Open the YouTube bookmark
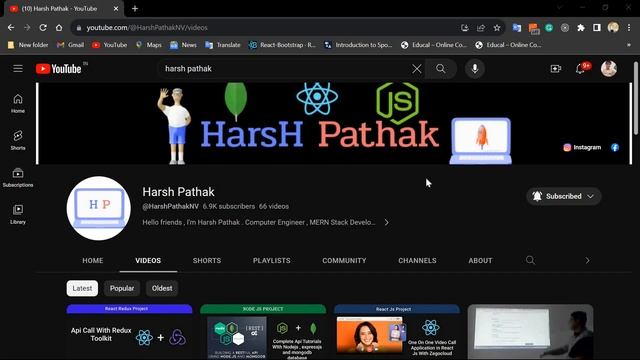Viewport: 640px width, 360px height. 109,45
